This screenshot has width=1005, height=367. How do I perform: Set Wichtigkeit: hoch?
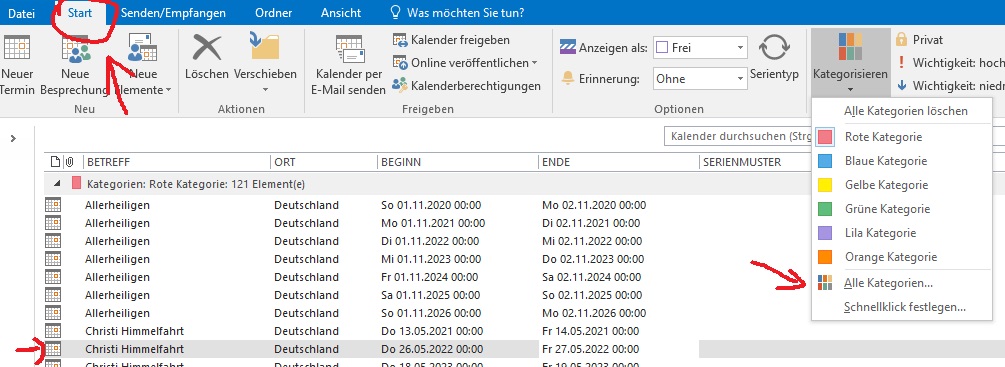(x=950, y=63)
